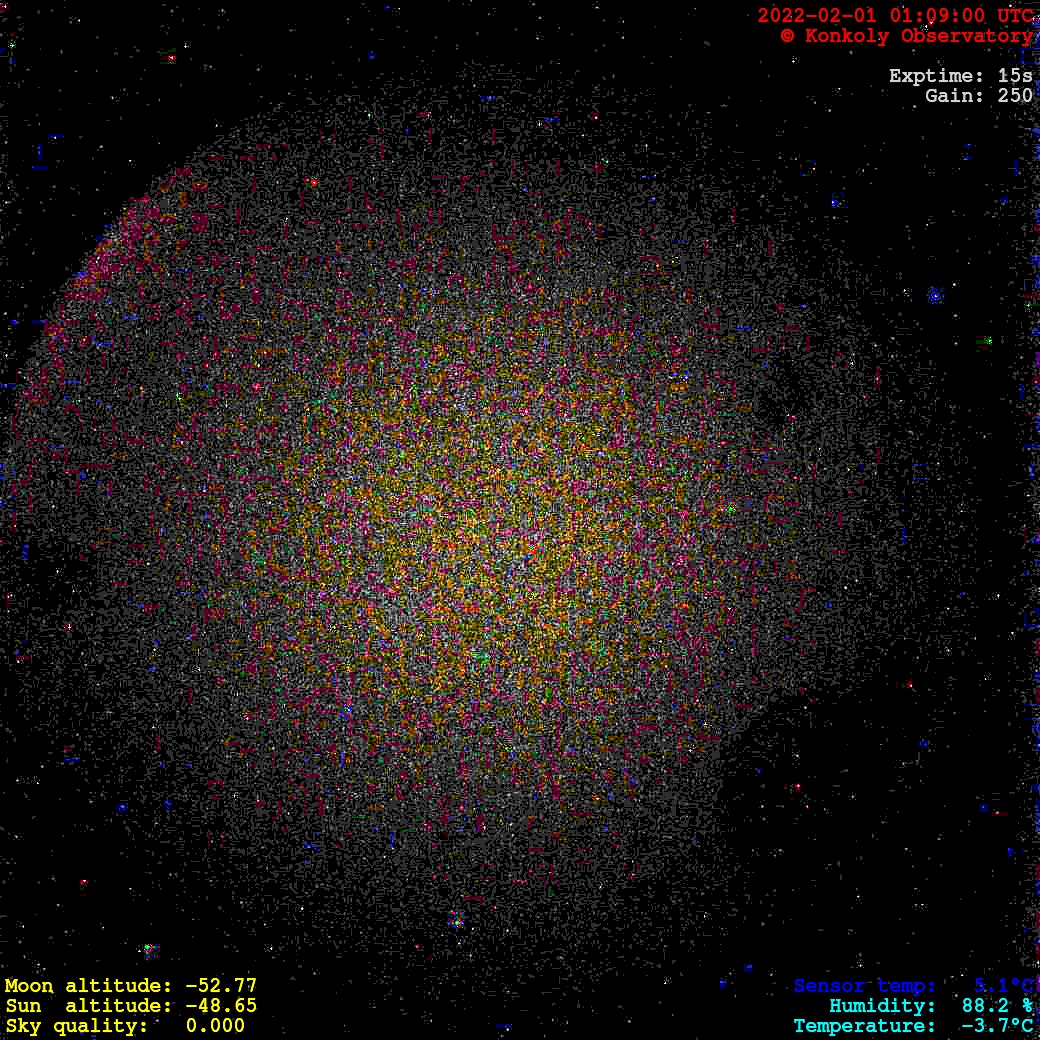
Task: Click the Konkoly Observatory copyright text
Action: (906, 36)
